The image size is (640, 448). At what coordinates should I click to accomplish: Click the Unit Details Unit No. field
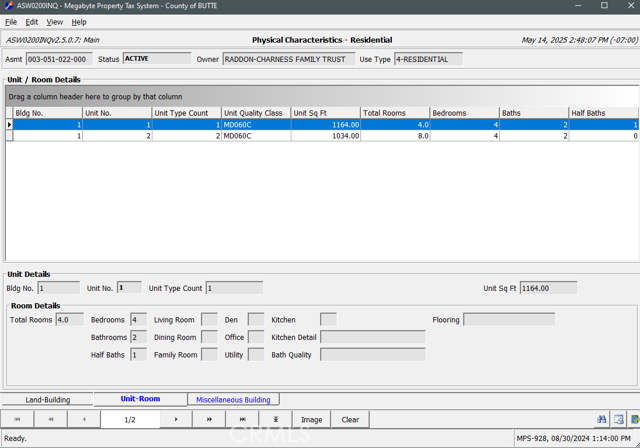[129, 287]
